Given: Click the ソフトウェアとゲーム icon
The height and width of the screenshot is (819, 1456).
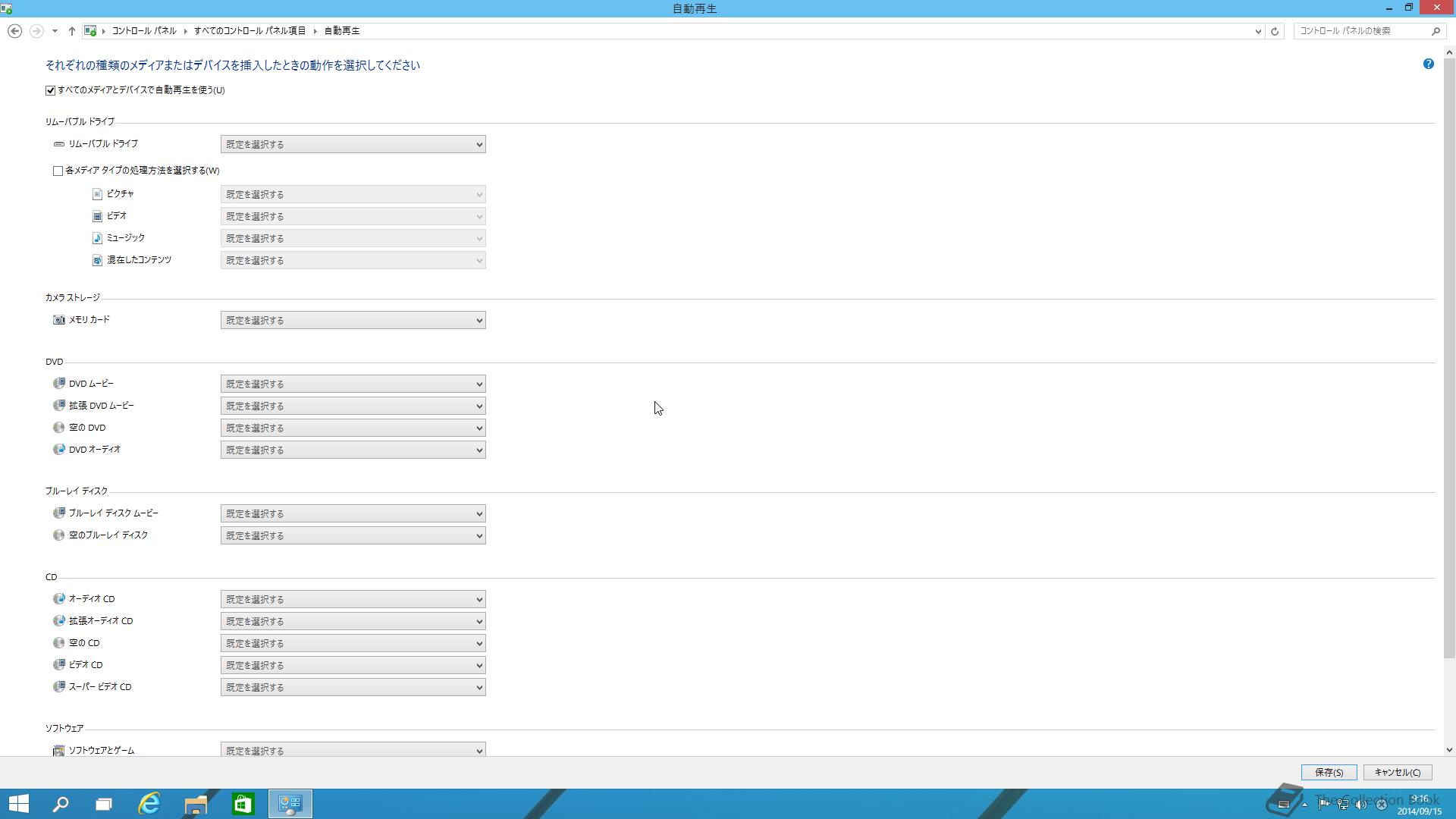Looking at the screenshot, I should pos(59,751).
